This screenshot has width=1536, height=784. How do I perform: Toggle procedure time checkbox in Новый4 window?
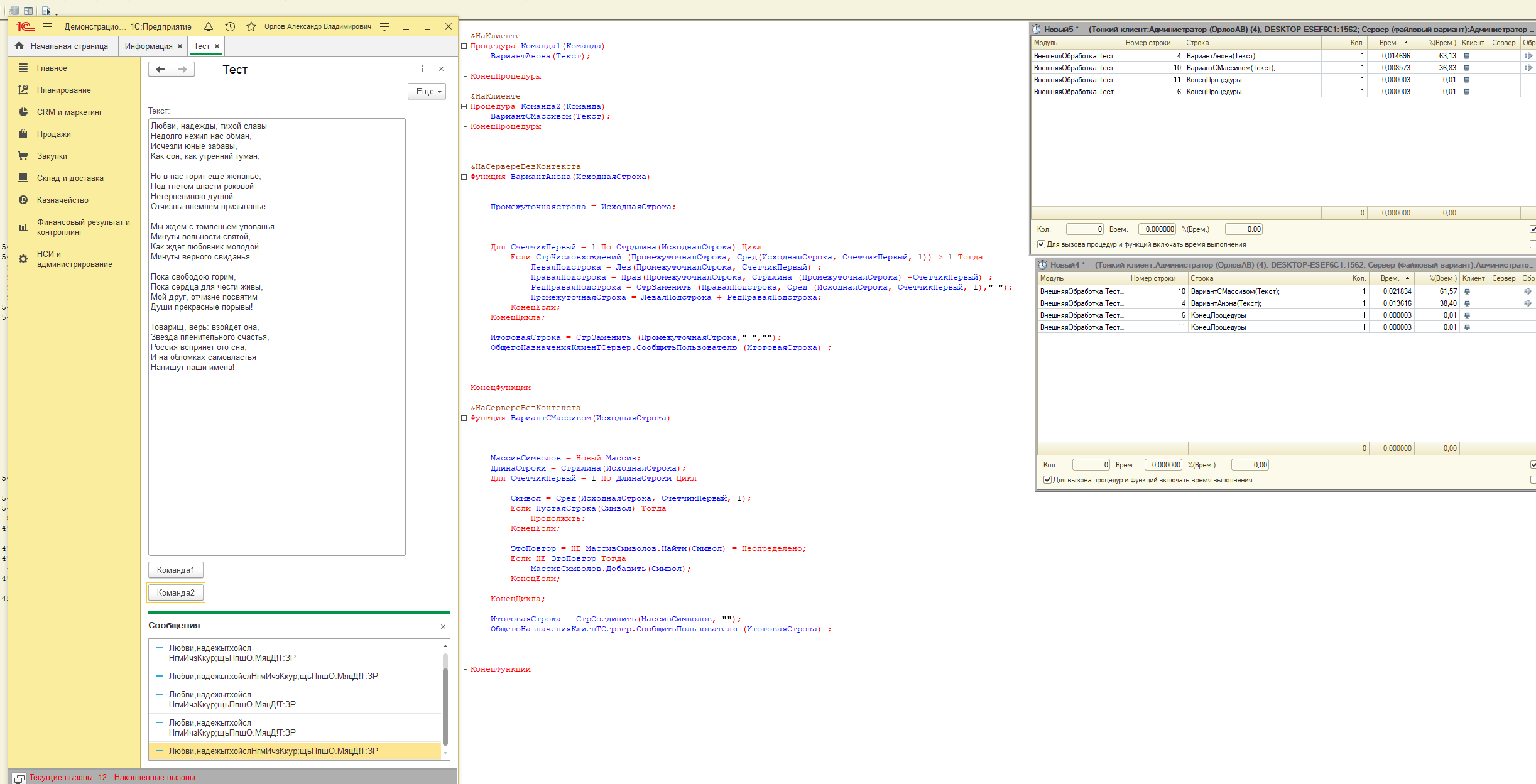pos(1047,480)
